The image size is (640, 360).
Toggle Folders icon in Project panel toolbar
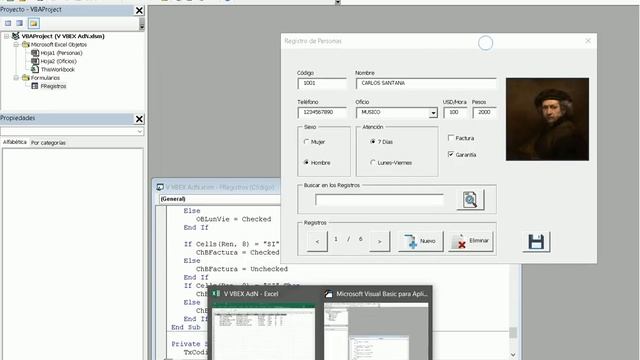pos(34,23)
